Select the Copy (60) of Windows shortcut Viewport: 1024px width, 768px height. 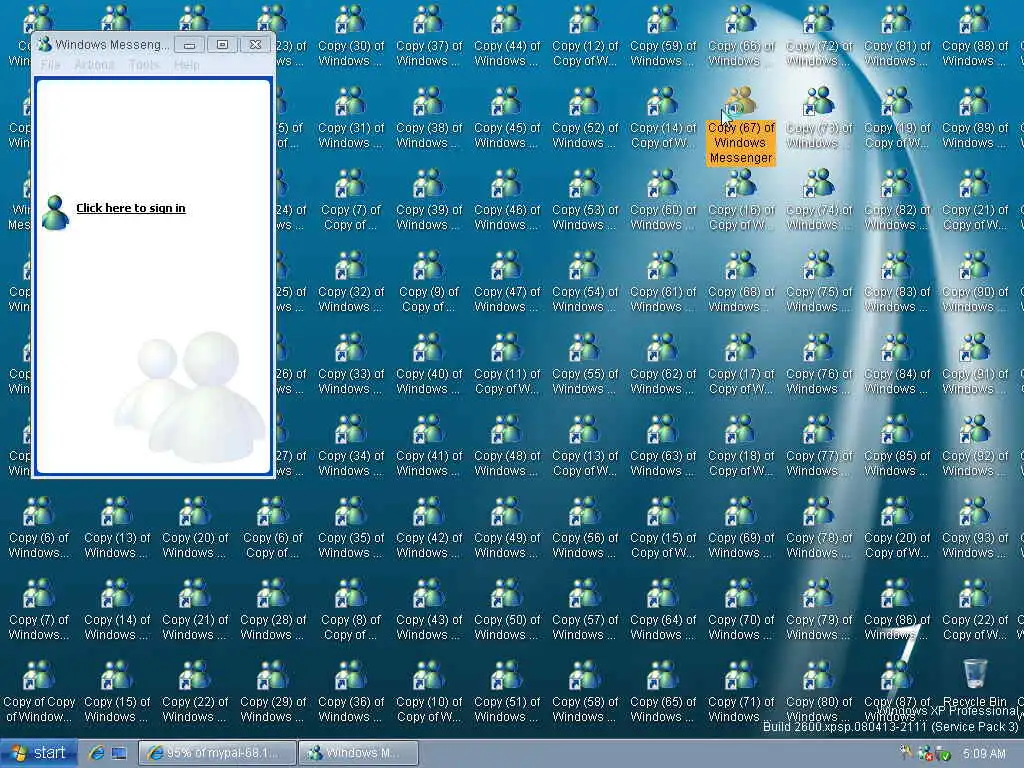click(663, 200)
